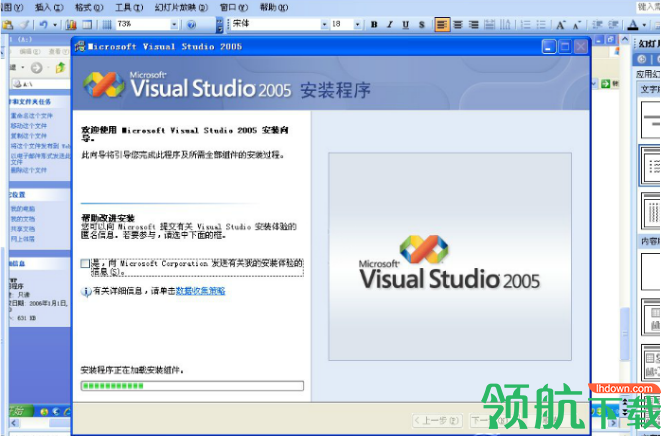Toggle text Shadow formatting
Image resolution: width=661 pixels, height=436 pixels.
pos(422,24)
